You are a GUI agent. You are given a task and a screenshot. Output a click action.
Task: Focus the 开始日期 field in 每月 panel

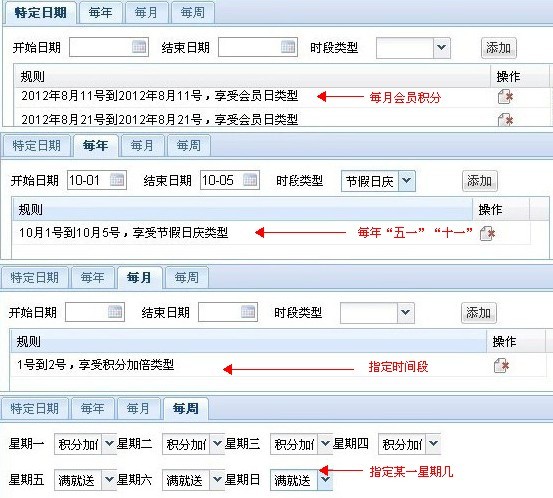point(95,312)
